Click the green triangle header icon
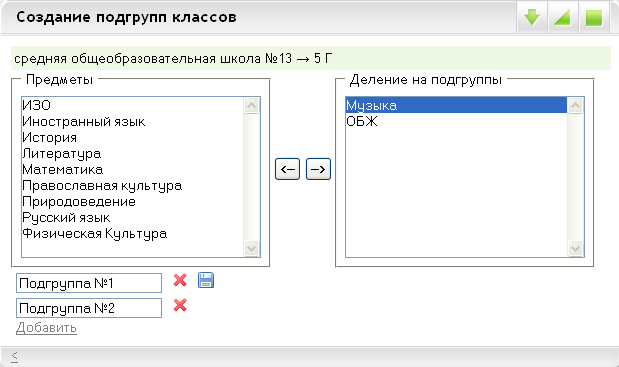619x367 pixels. coord(563,17)
